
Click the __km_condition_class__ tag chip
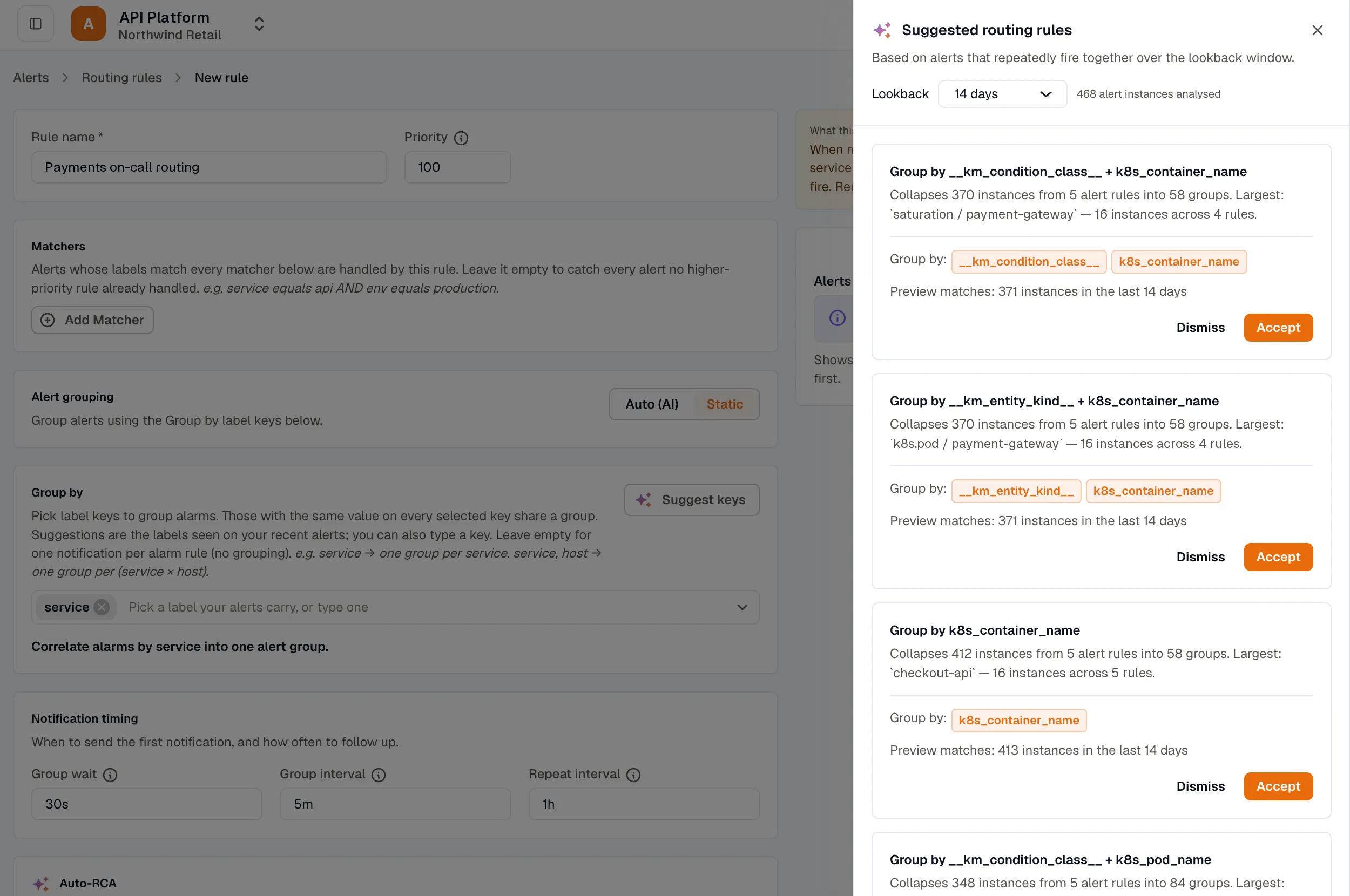pyautogui.click(x=1029, y=262)
